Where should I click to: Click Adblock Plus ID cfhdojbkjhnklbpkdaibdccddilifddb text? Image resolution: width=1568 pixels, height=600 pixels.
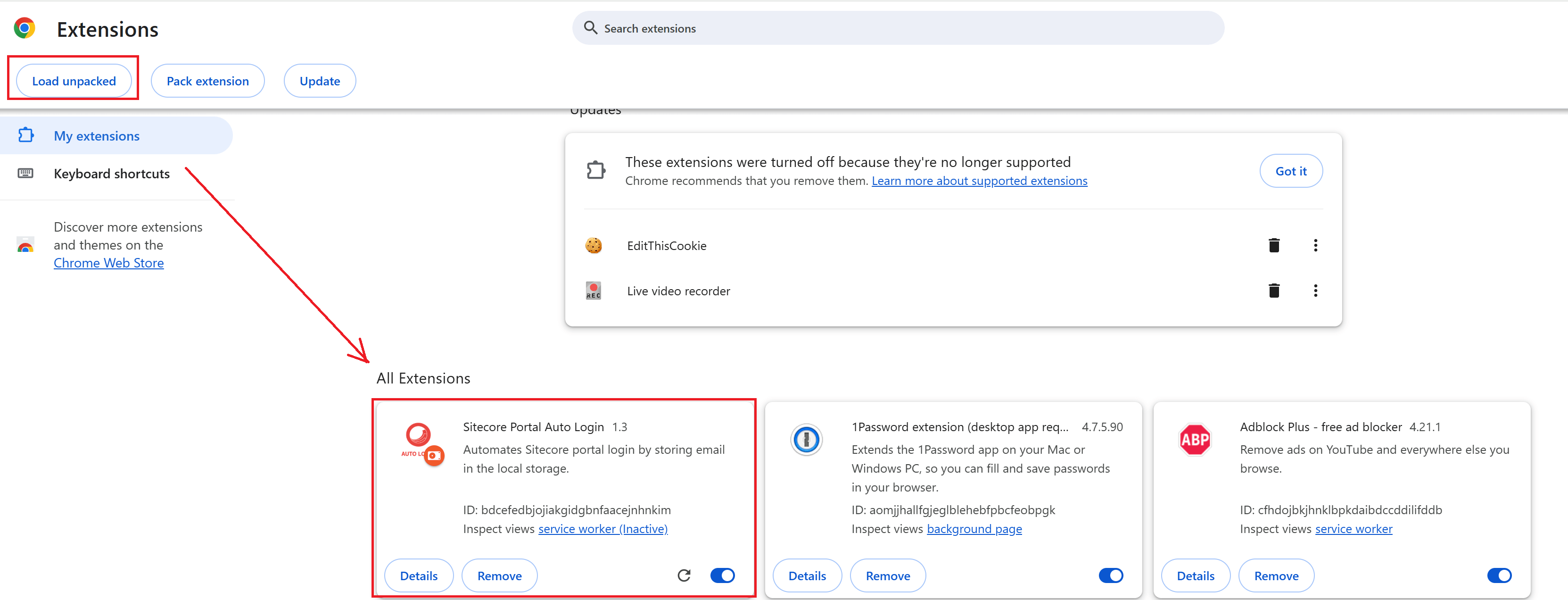[1340, 509]
